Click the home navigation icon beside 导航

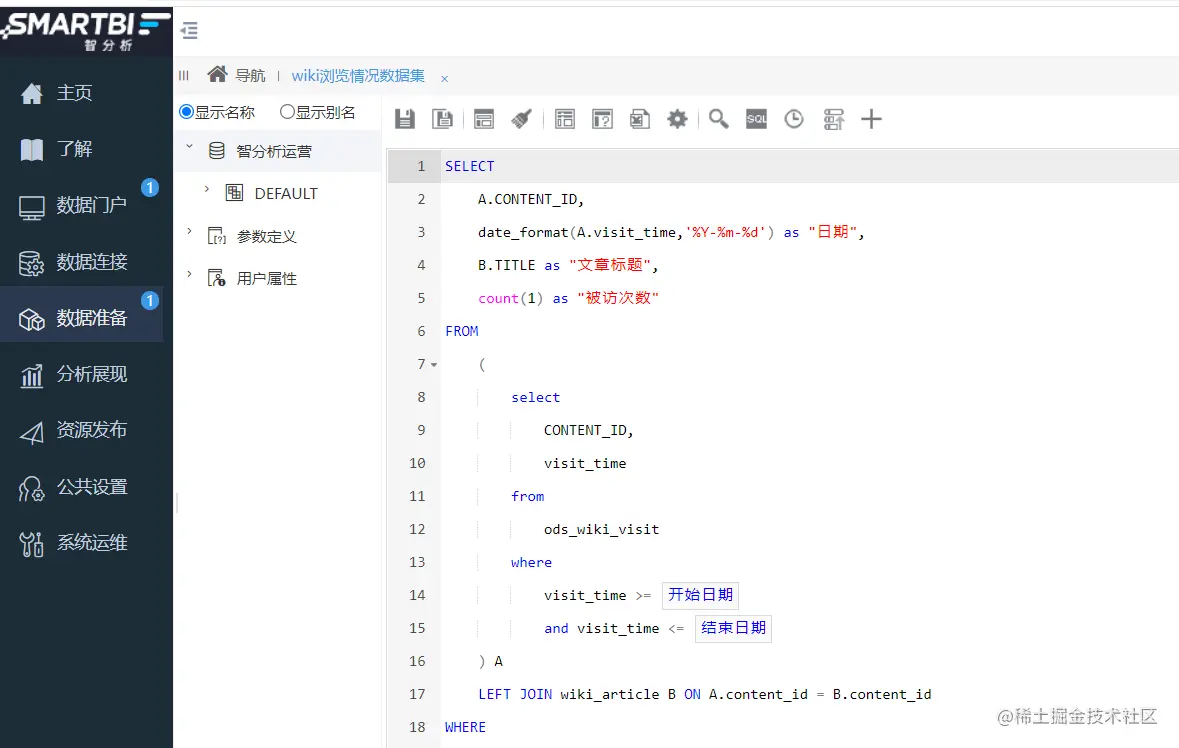217,74
